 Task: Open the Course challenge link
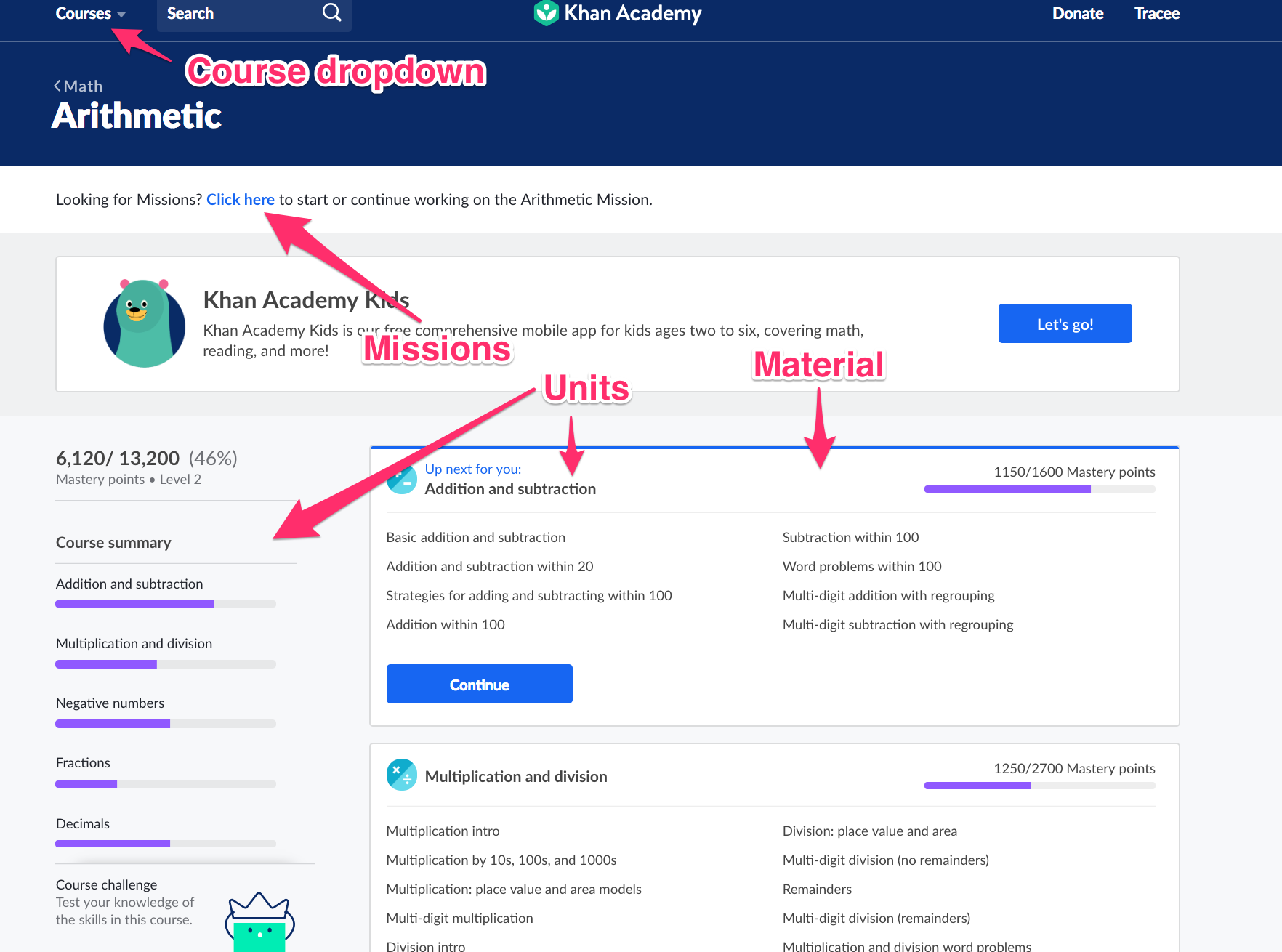106,884
